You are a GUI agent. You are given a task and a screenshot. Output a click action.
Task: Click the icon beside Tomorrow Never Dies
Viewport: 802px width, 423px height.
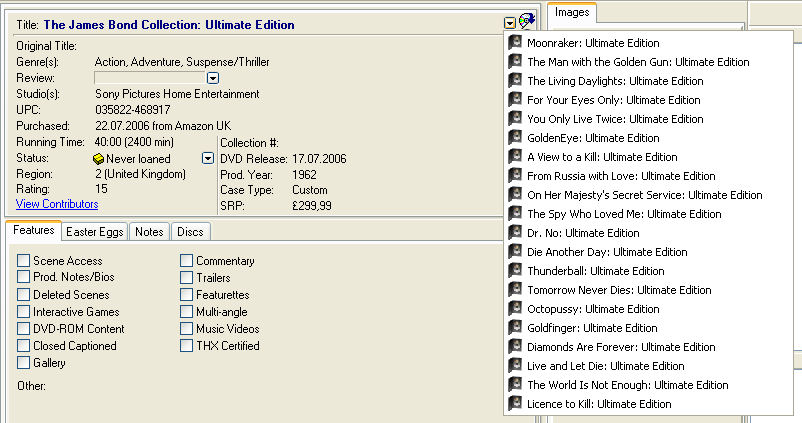pyautogui.click(x=515, y=289)
